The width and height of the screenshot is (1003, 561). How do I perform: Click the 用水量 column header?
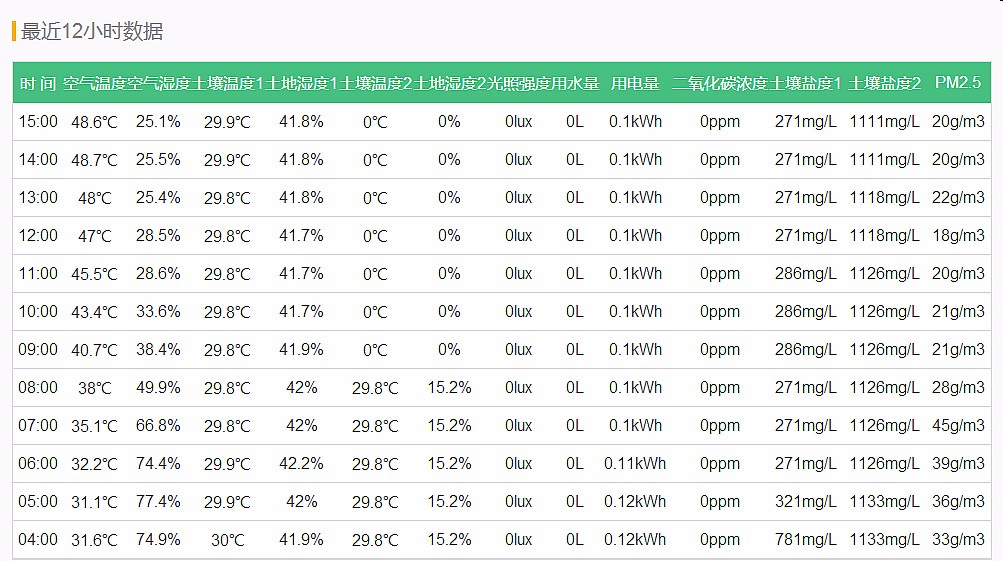(575, 83)
